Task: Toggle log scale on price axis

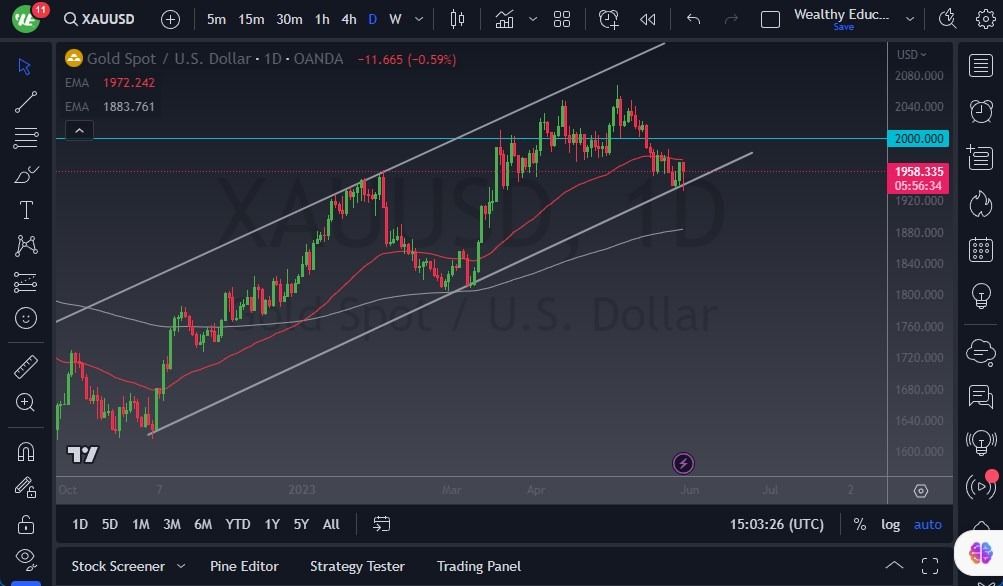Action: (890, 524)
